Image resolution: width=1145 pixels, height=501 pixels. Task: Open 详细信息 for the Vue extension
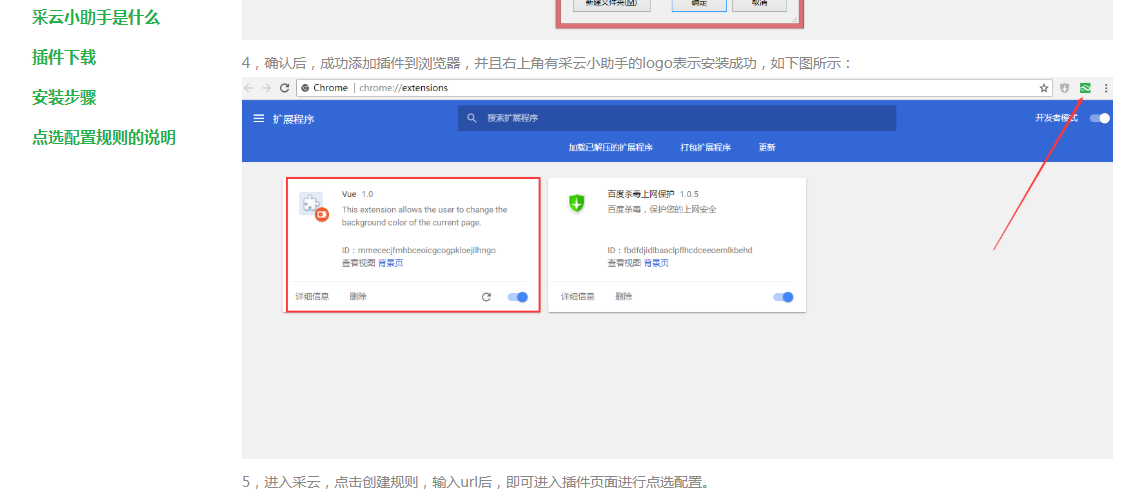(x=312, y=297)
